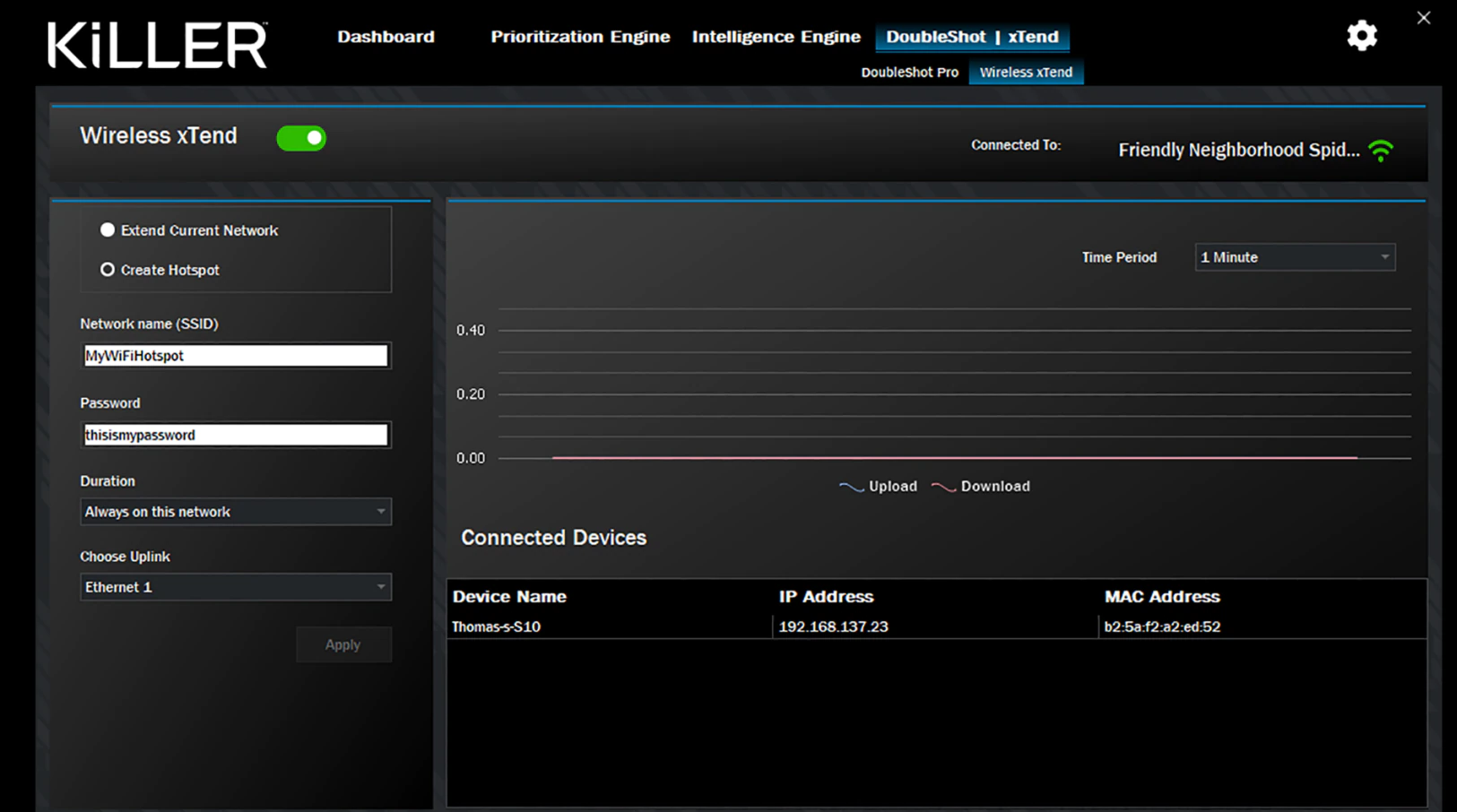Open the Intelligence Engine tab
Image resolution: width=1457 pixels, height=812 pixels.
pyautogui.click(x=776, y=37)
